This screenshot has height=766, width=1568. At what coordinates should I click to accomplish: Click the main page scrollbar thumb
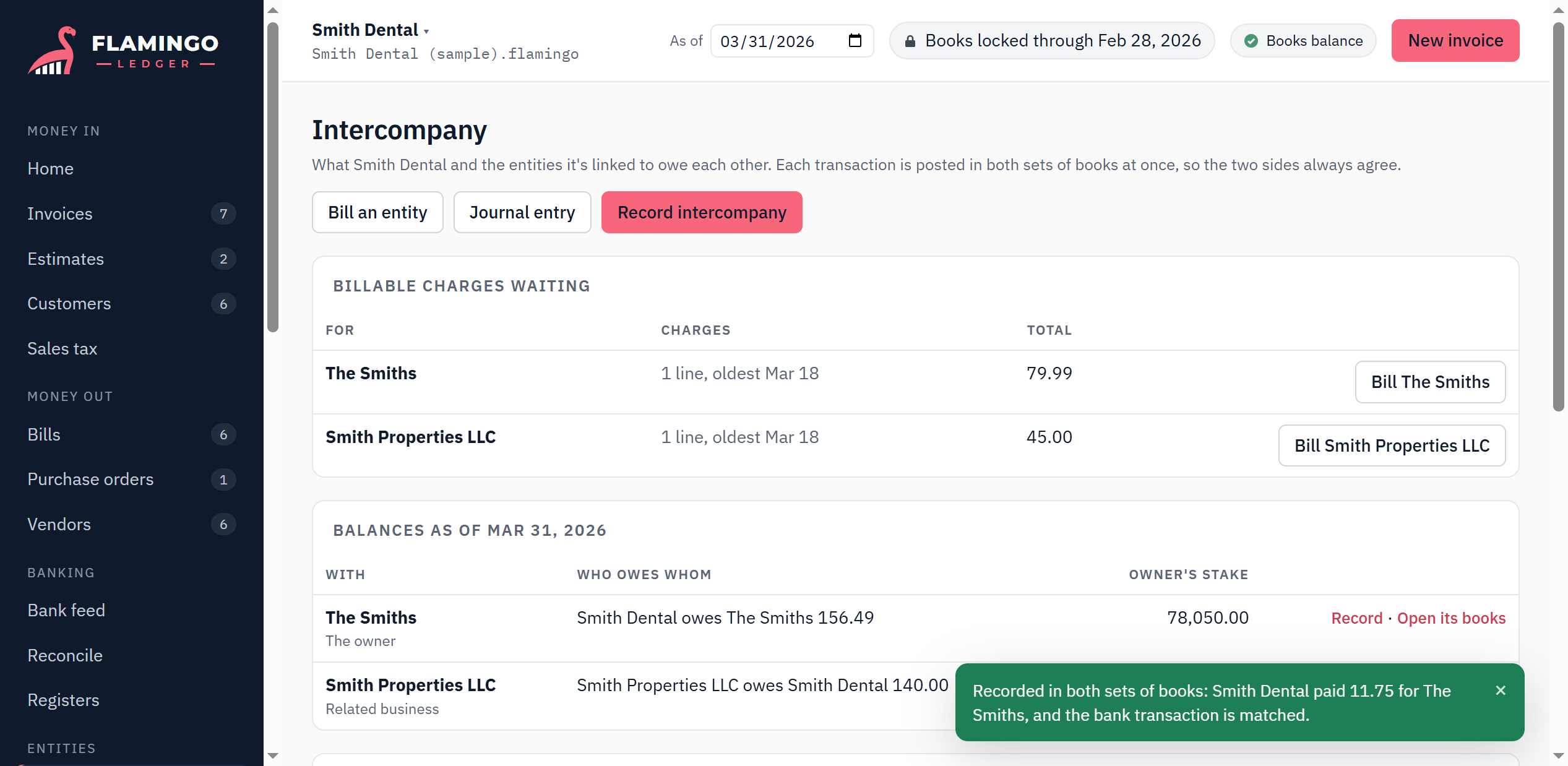(x=1559, y=217)
